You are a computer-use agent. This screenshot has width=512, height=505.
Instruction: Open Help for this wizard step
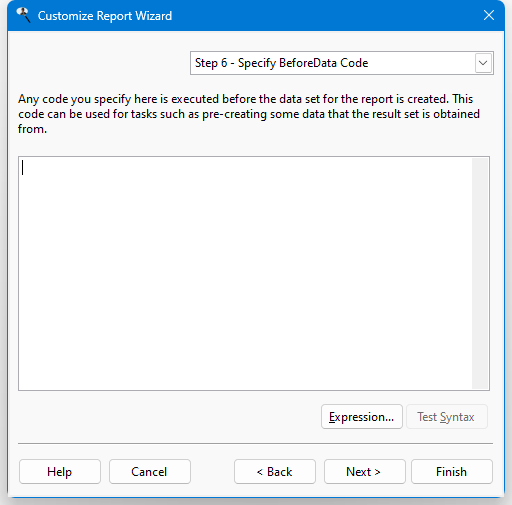click(60, 472)
